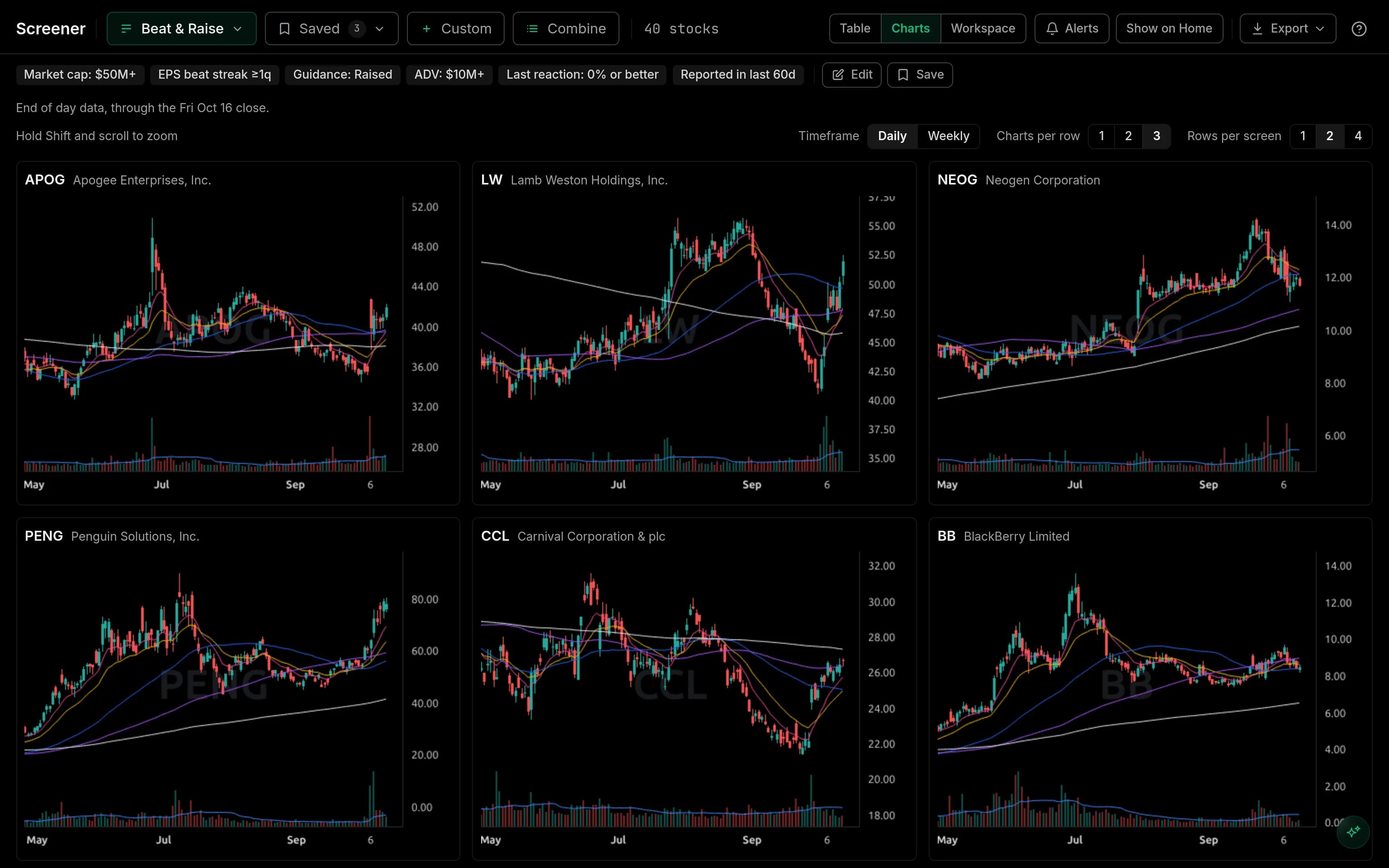The height and width of the screenshot is (868, 1389).
Task: Click the download icon in Export
Action: tap(1257, 28)
